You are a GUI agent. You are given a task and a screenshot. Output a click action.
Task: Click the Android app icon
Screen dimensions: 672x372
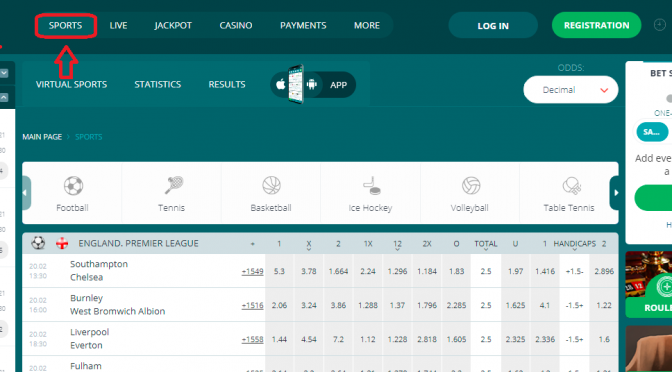click(312, 84)
